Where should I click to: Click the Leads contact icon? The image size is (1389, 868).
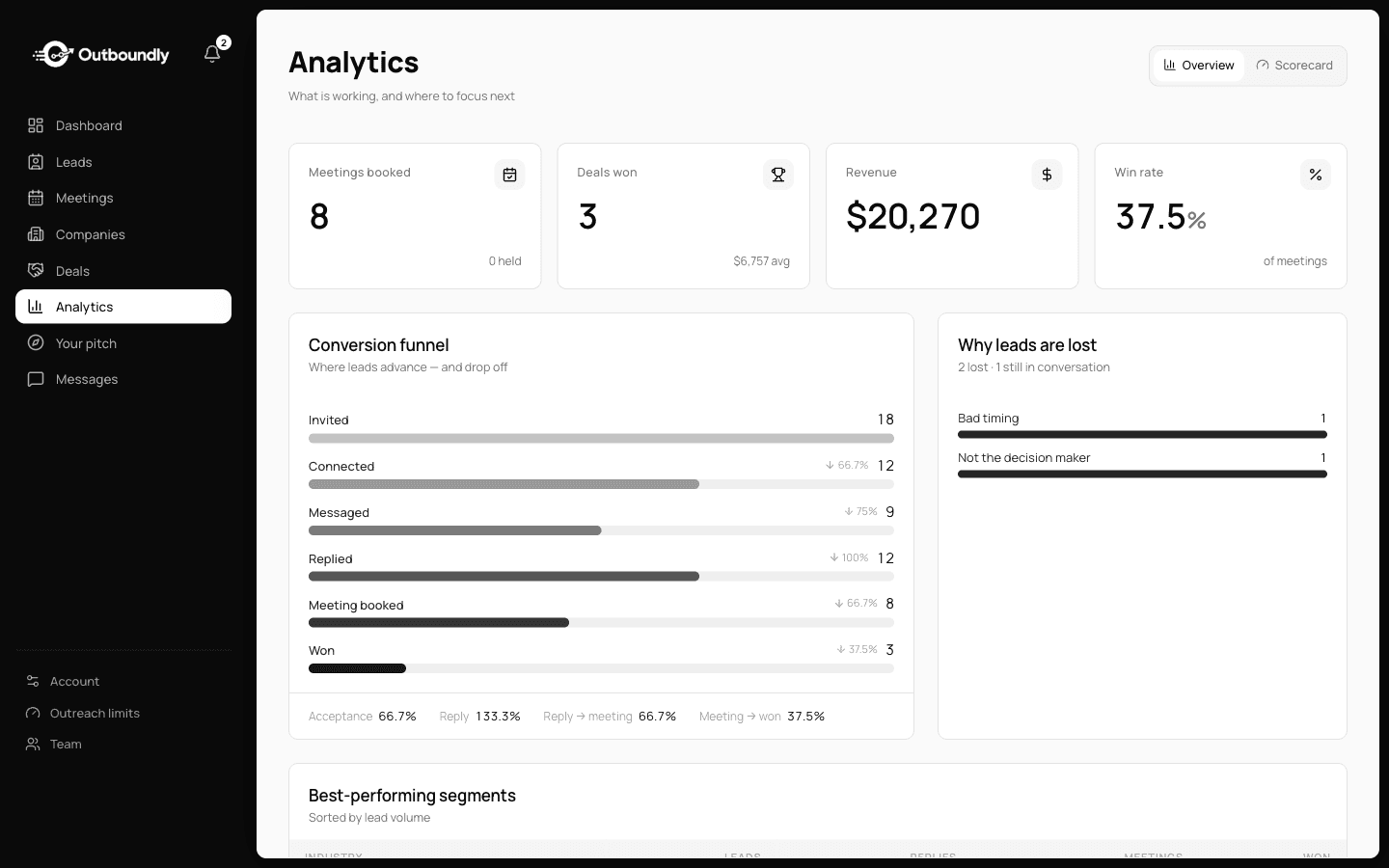click(36, 162)
